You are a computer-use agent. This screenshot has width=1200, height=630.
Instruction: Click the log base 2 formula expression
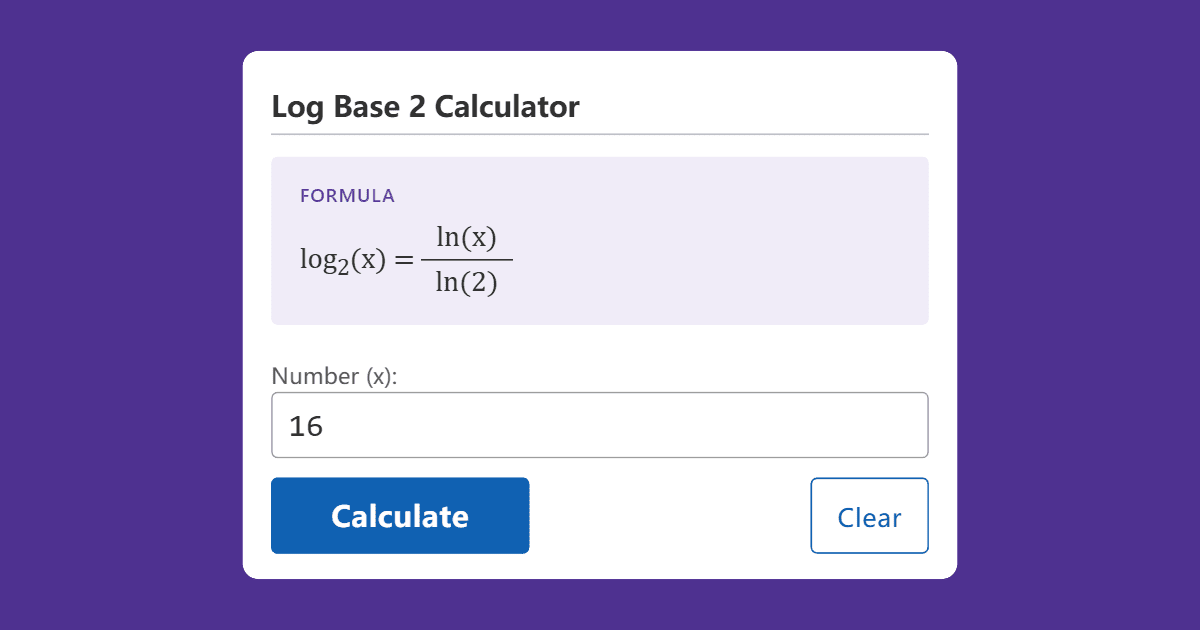point(405,258)
